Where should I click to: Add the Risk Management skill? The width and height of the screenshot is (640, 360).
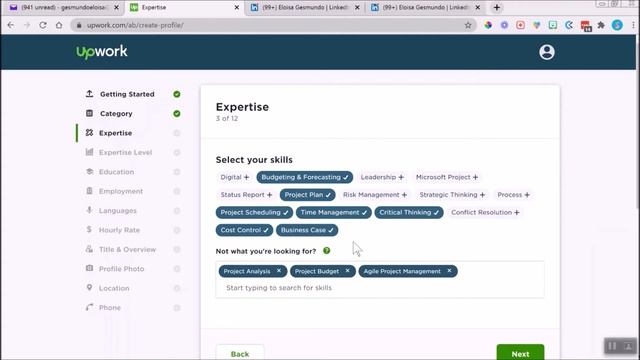point(375,195)
